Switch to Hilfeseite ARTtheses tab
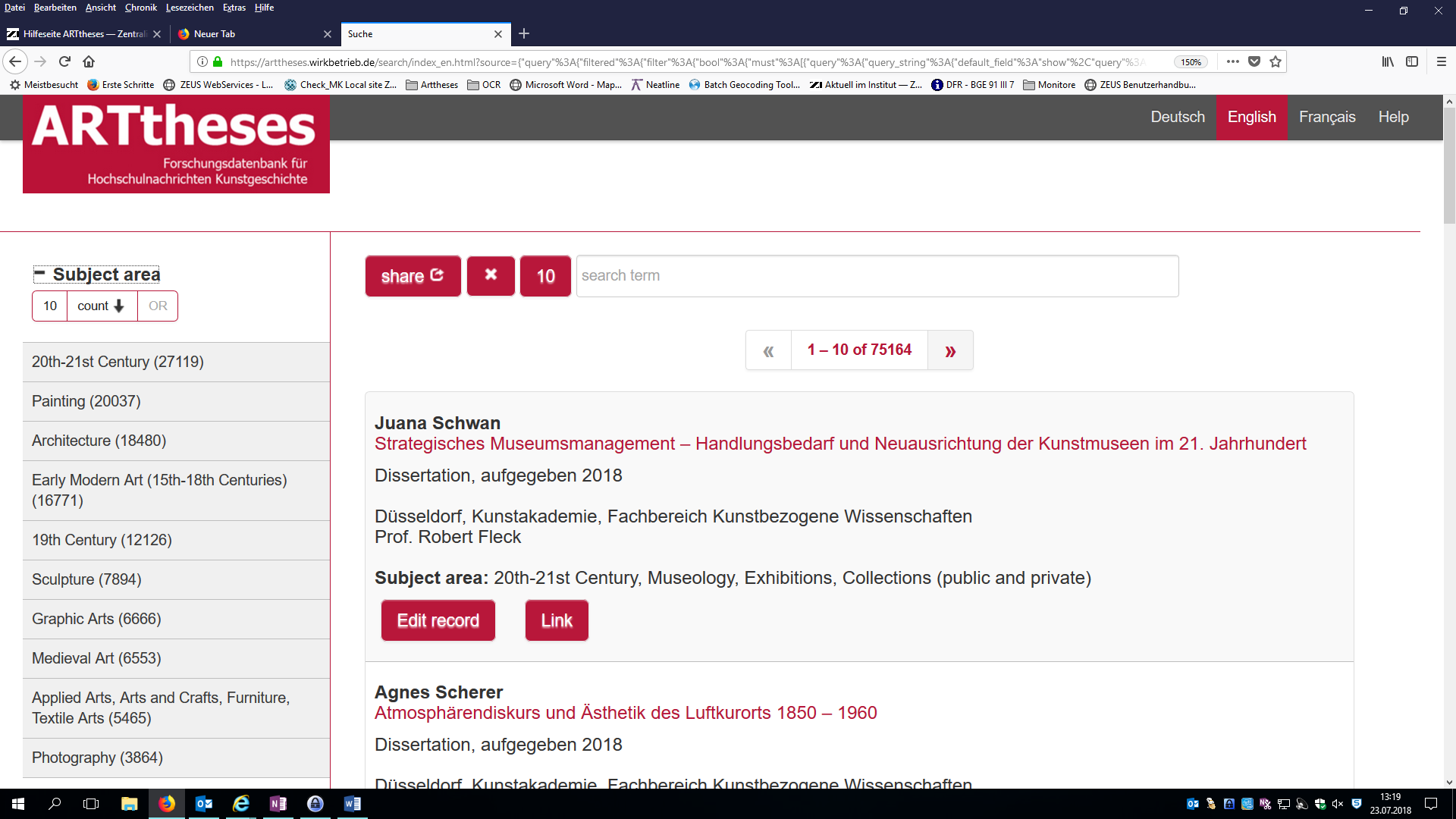 [80, 34]
